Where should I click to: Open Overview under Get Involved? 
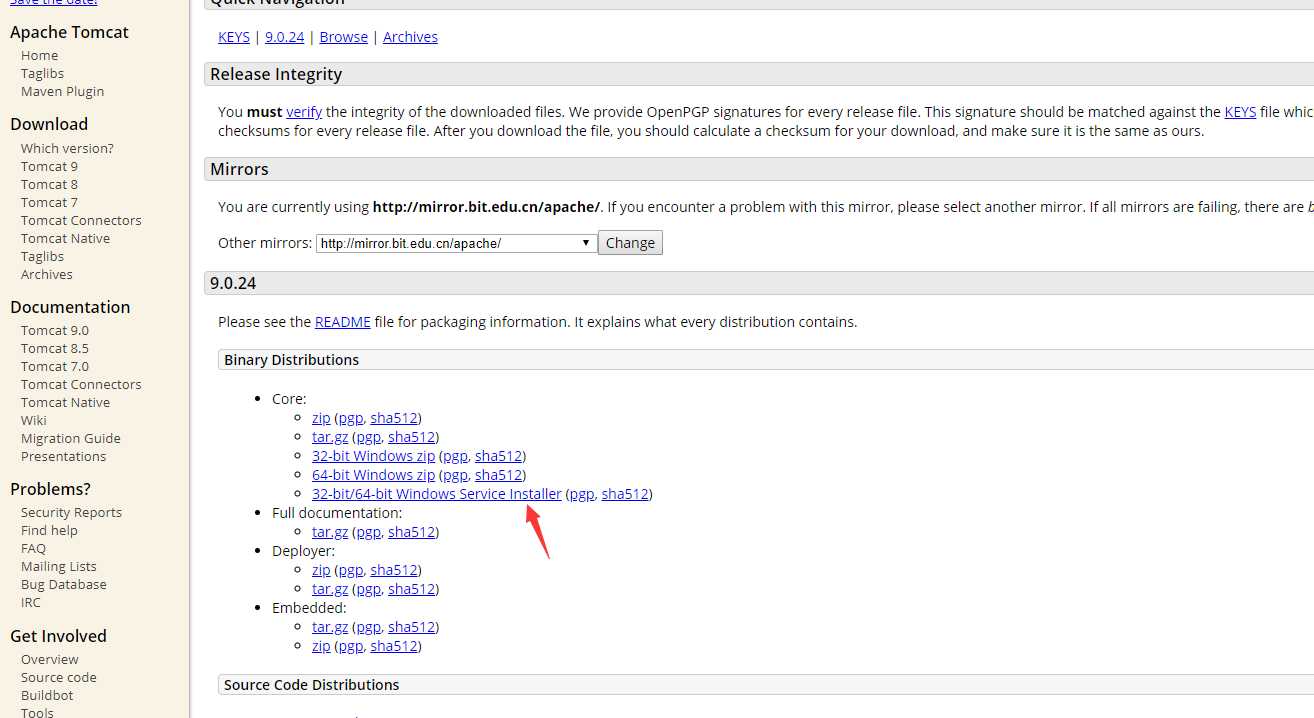click(49, 659)
